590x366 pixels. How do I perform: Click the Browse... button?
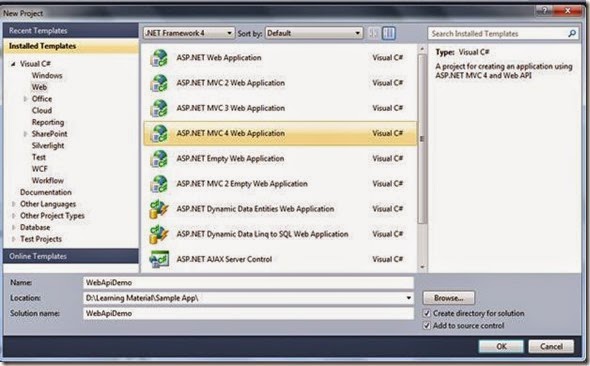(449, 298)
